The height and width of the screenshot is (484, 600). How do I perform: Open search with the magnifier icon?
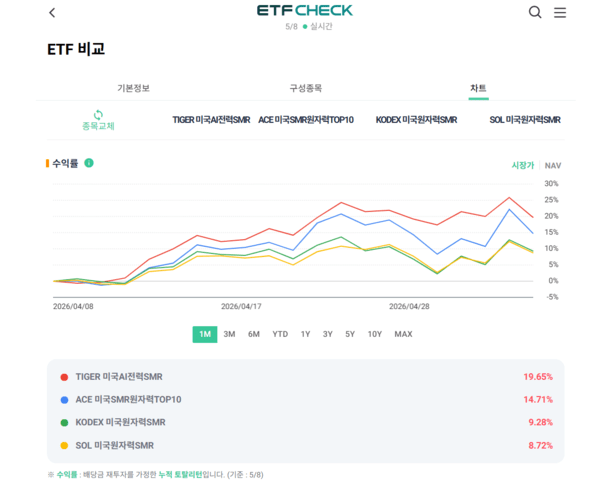coord(535,12)
